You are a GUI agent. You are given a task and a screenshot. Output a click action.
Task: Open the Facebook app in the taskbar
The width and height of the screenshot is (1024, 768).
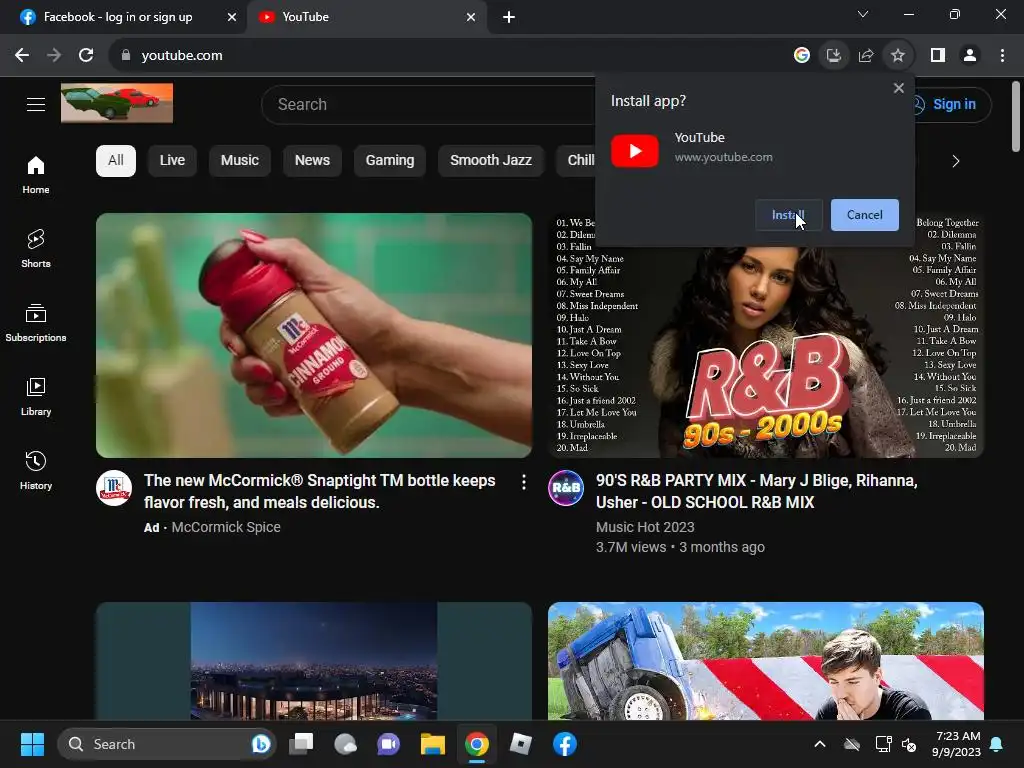565,744
